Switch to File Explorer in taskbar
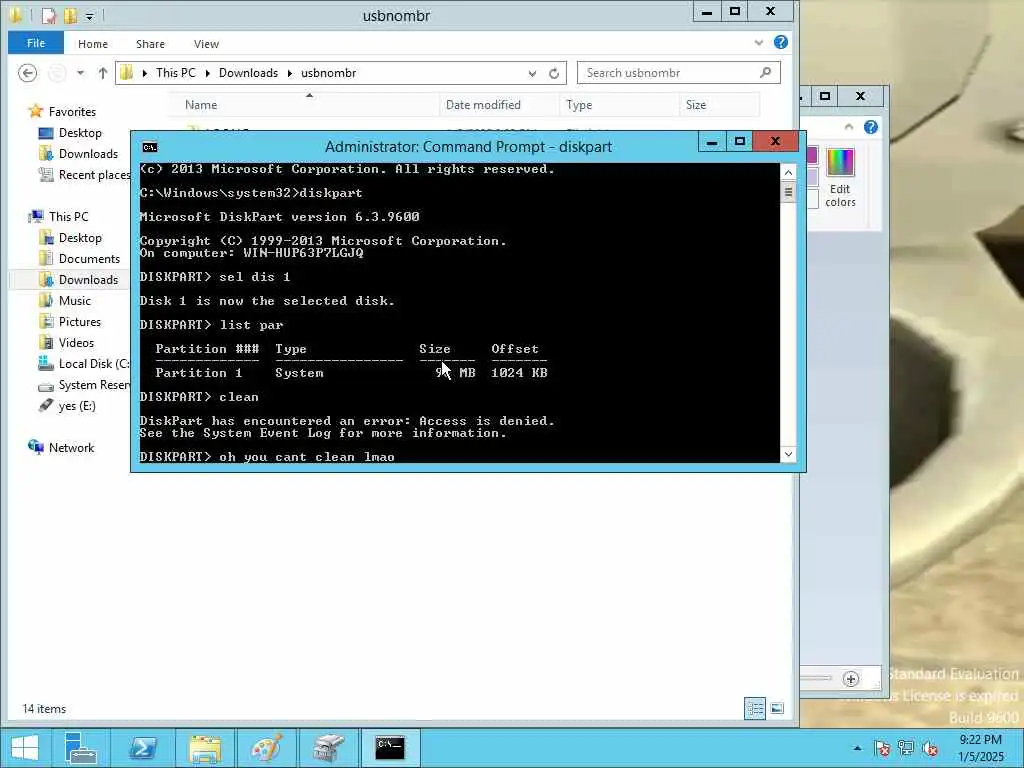Viewport: 1024px width, 768px height. click(204, 748)
